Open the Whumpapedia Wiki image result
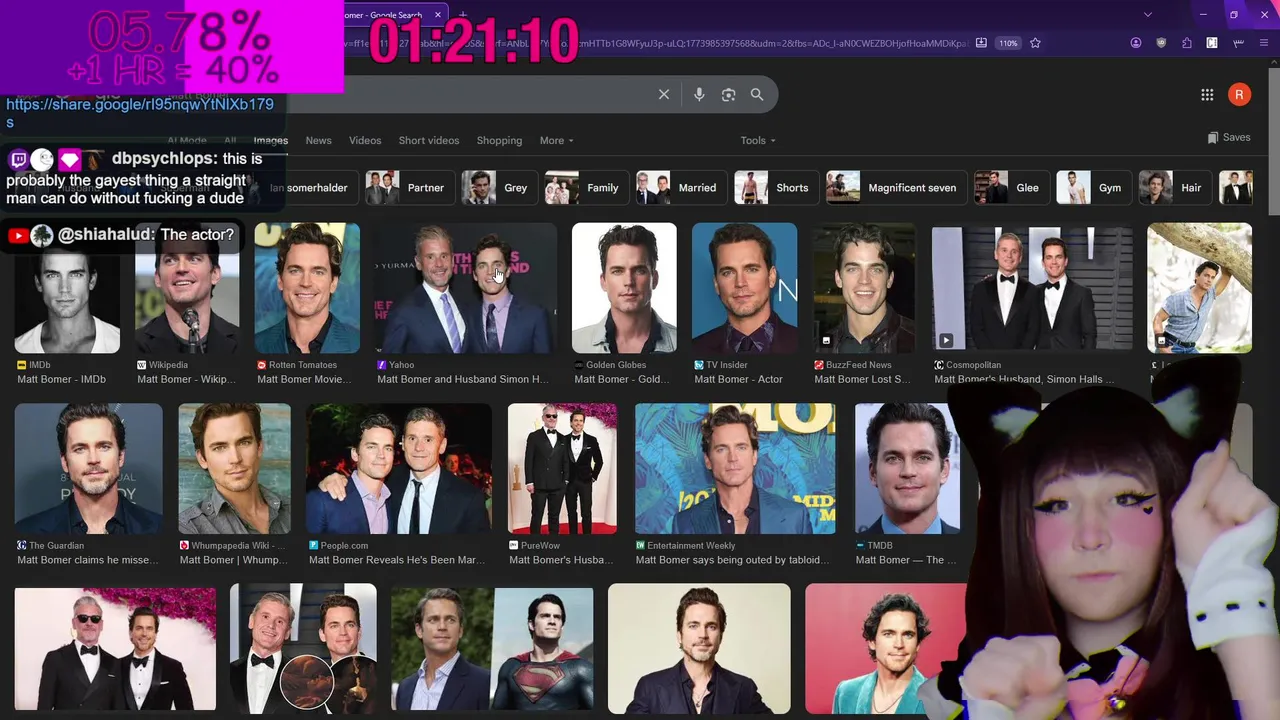 coord(235,469)
